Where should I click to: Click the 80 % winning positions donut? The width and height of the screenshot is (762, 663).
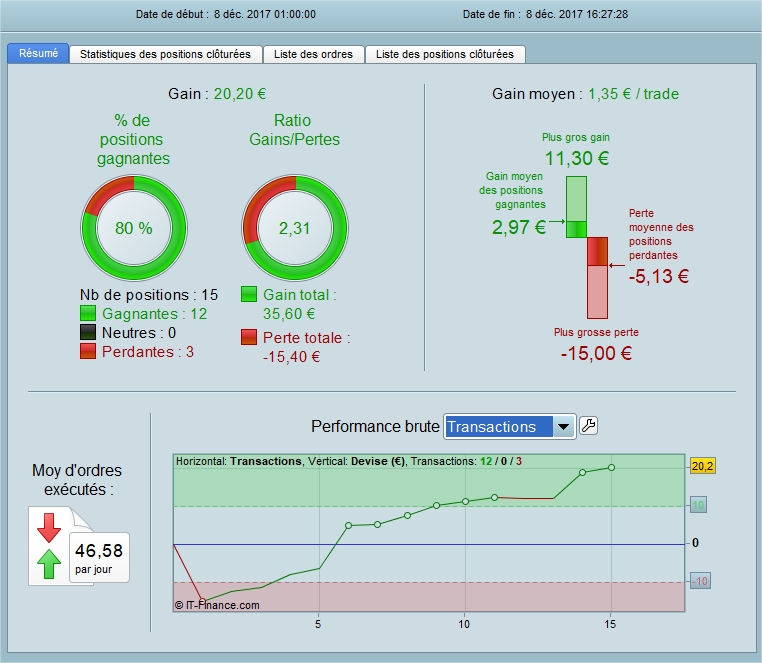(x=134, y=227)
